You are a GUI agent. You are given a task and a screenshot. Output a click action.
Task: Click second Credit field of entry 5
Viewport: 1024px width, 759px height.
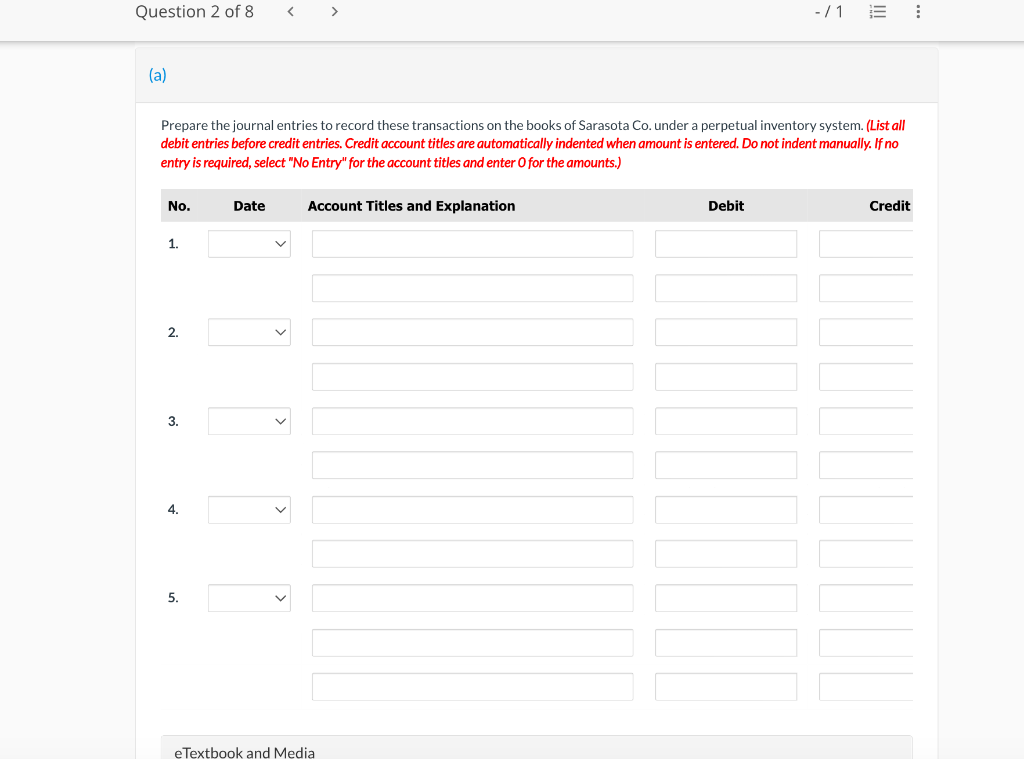(866, 643)
